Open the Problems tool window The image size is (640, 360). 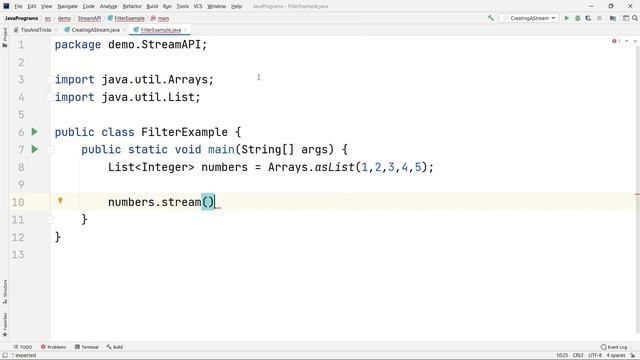coord(53,347)
